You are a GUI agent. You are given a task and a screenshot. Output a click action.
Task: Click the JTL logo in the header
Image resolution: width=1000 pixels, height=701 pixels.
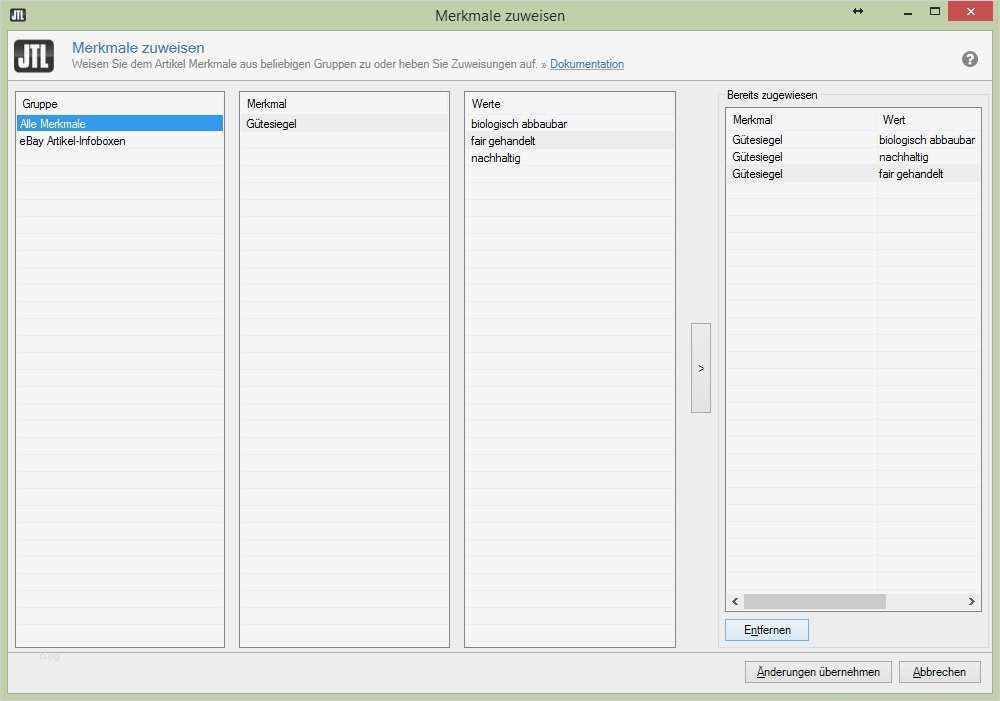coord(33,56)
